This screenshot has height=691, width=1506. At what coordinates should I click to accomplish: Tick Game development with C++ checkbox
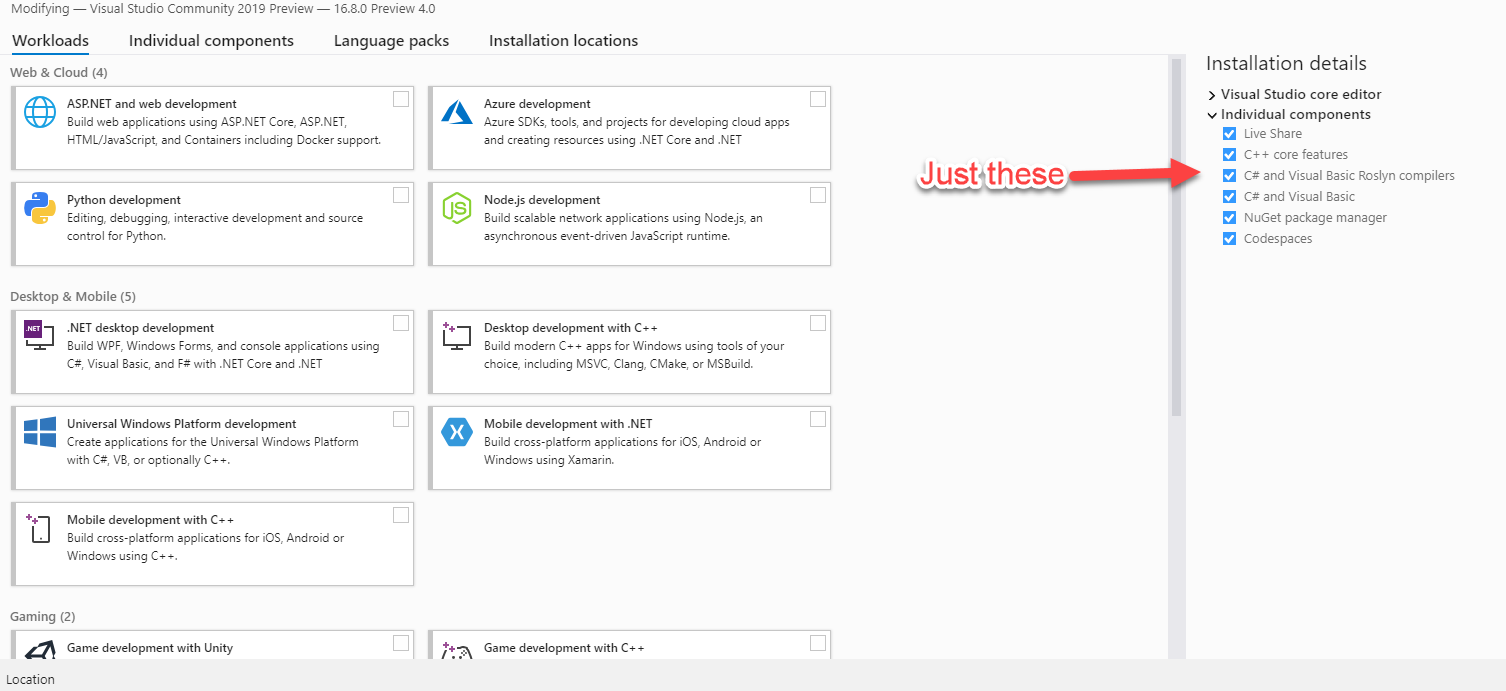[818, 643]
